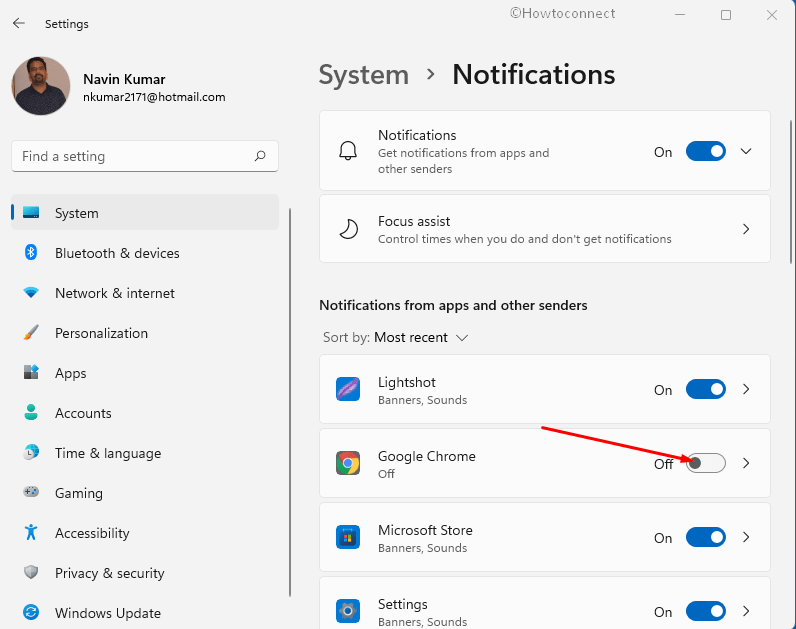Click the Privacy & security shield icon
This screenshot has height=629, width=796.
[x=31, y=572]
